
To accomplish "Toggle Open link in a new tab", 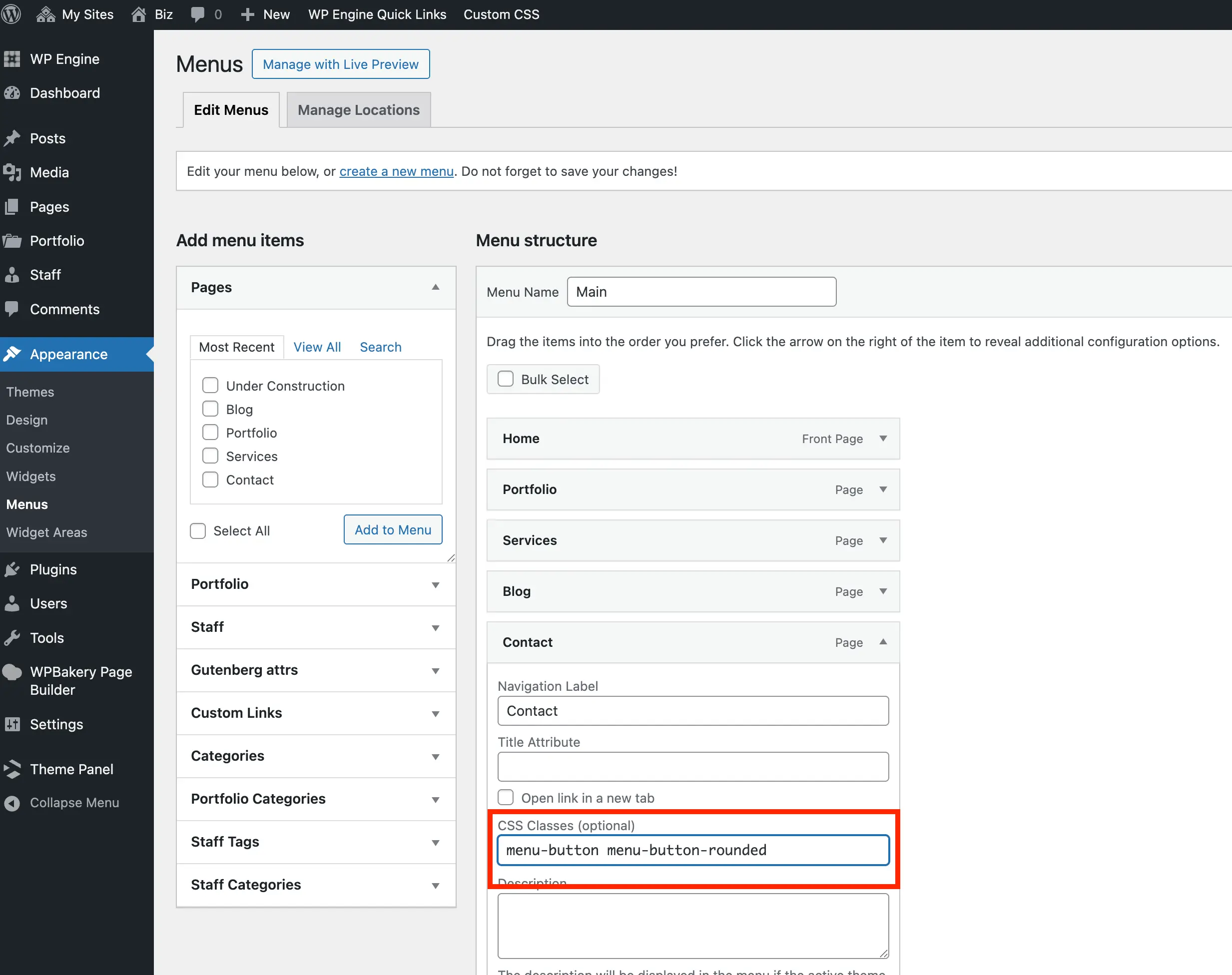I will coord(505,798).
